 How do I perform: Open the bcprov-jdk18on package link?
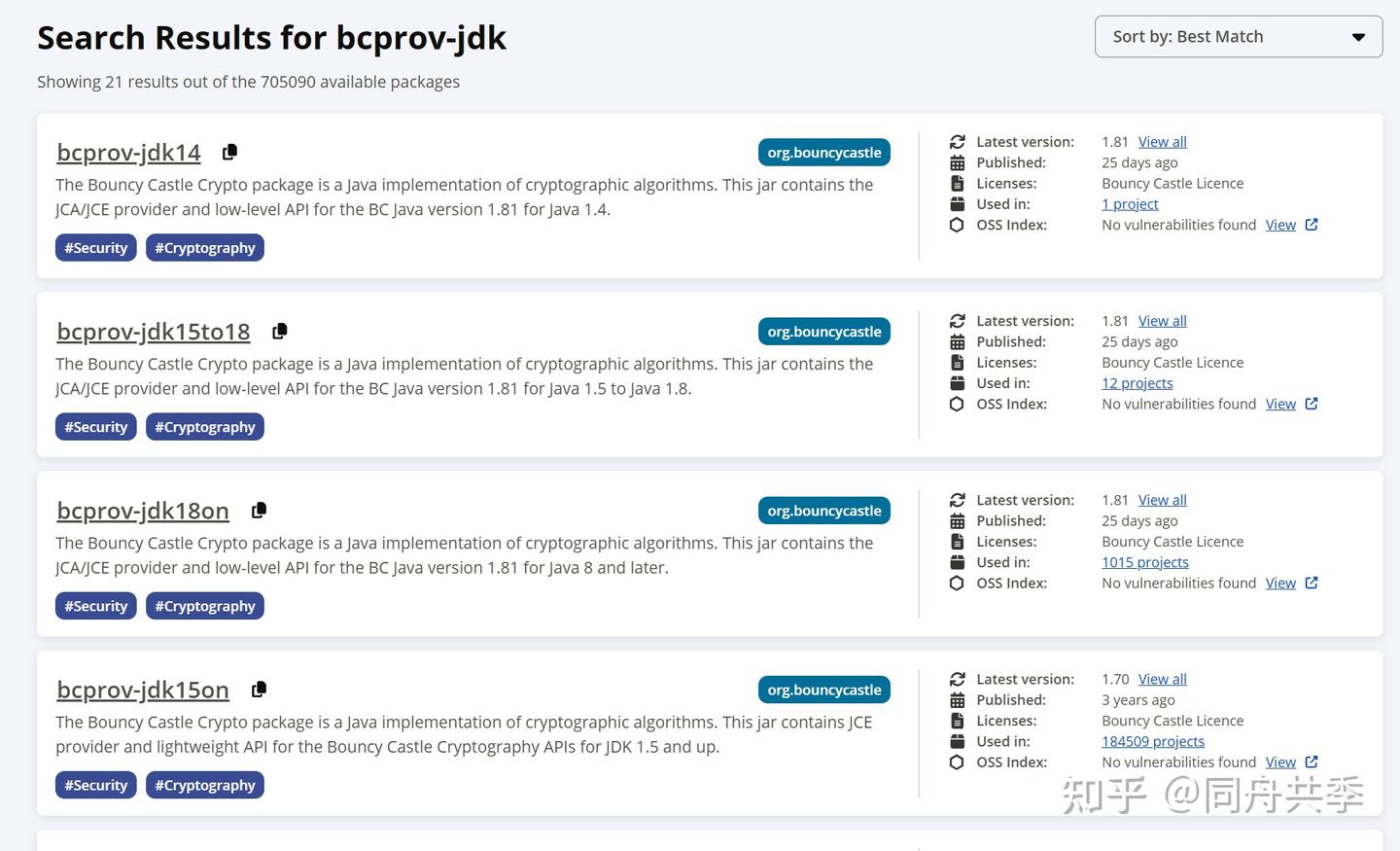click(x=143, y=511)
